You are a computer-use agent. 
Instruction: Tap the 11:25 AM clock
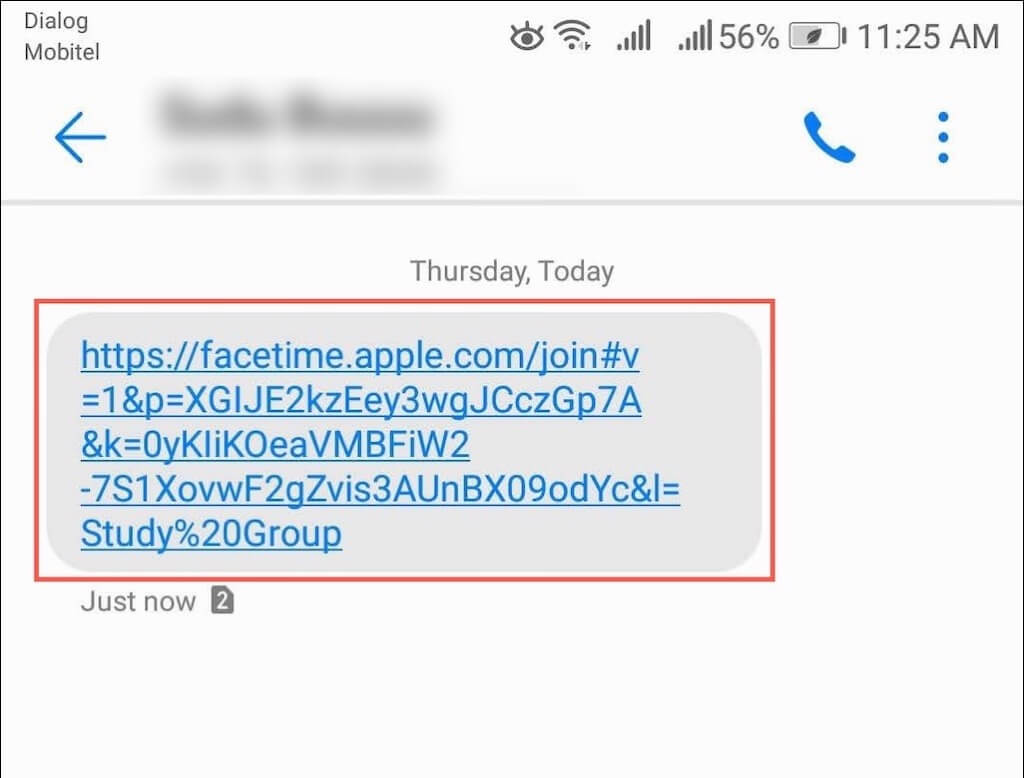(928, 37)
